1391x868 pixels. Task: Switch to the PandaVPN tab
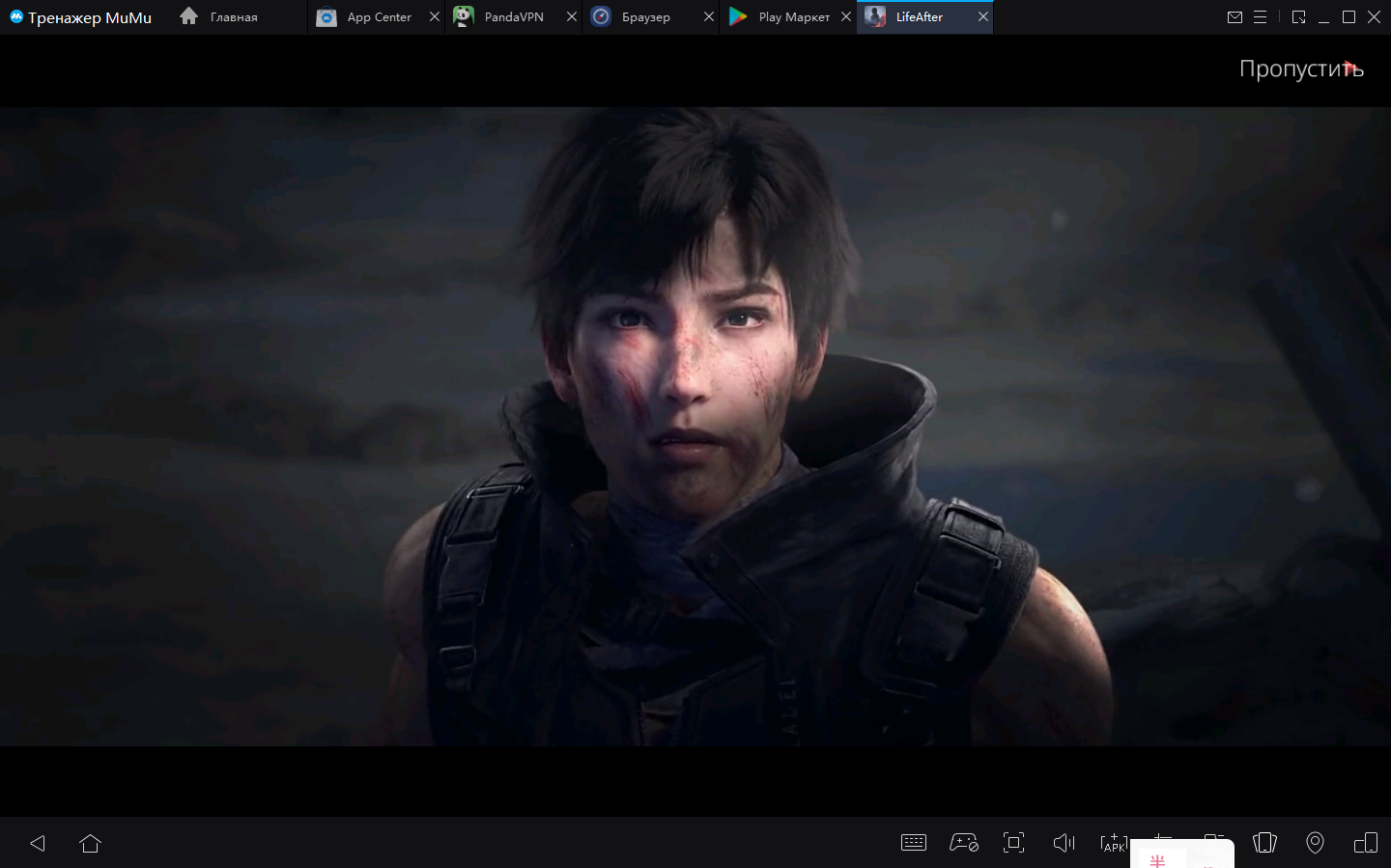[513, 17]
